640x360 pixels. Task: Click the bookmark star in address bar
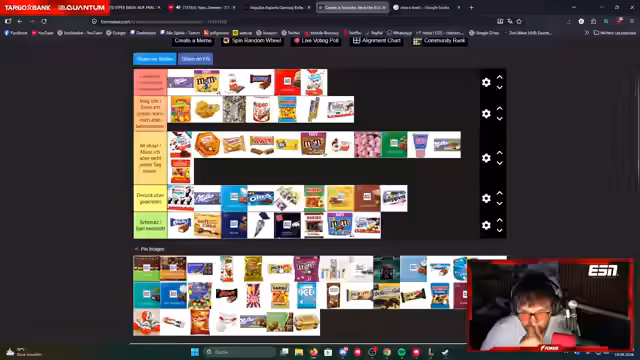519,21
